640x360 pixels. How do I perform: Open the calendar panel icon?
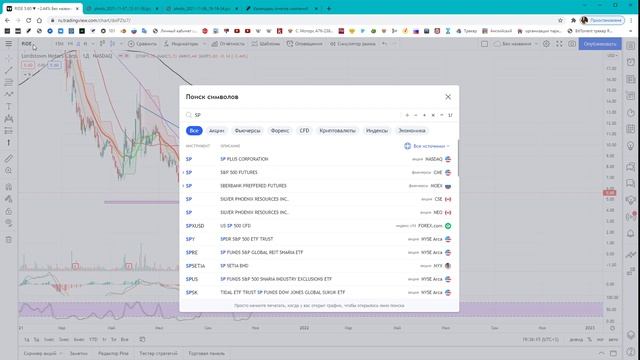coord(631,129)
